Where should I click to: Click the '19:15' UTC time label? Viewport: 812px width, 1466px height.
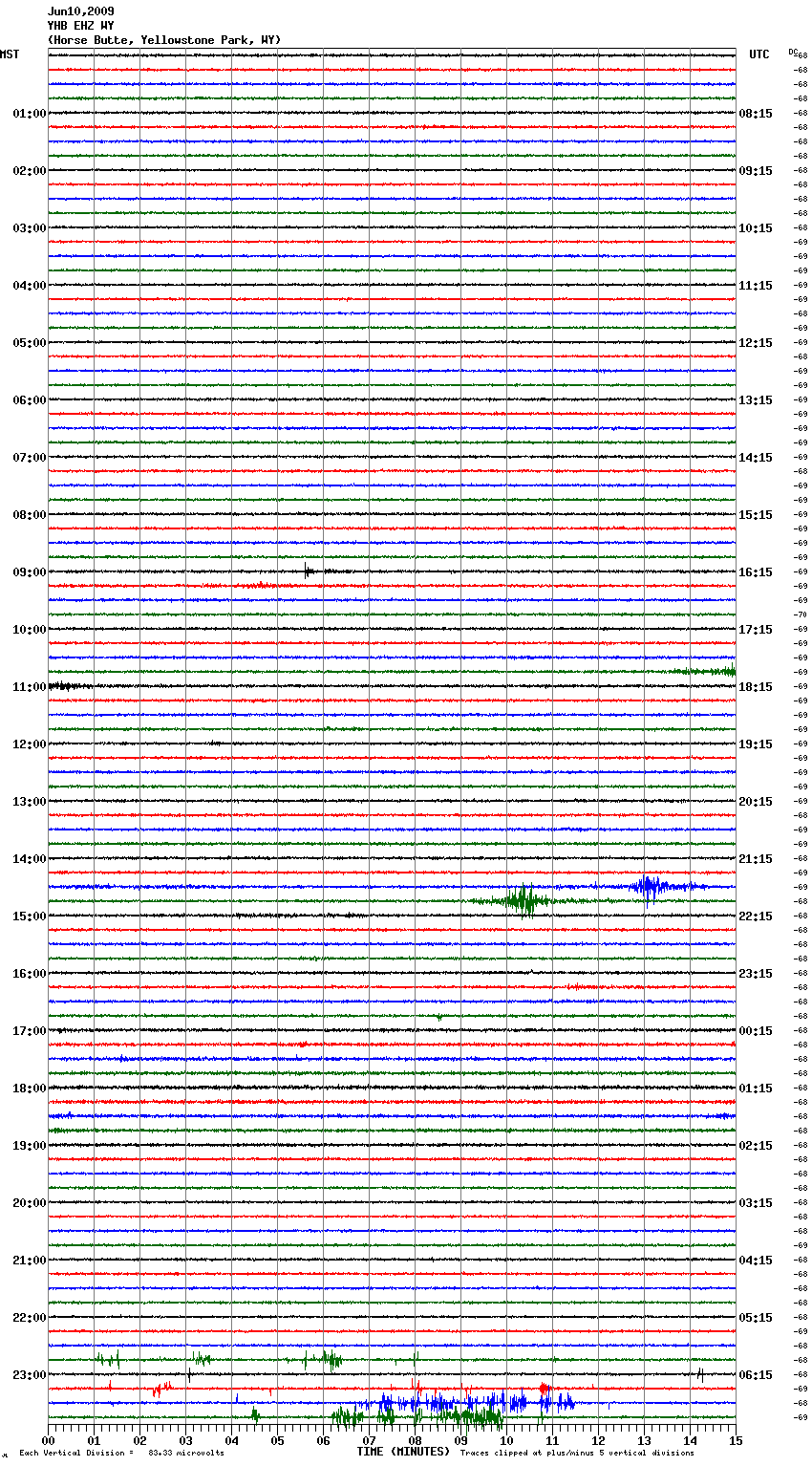coord(756,744)
